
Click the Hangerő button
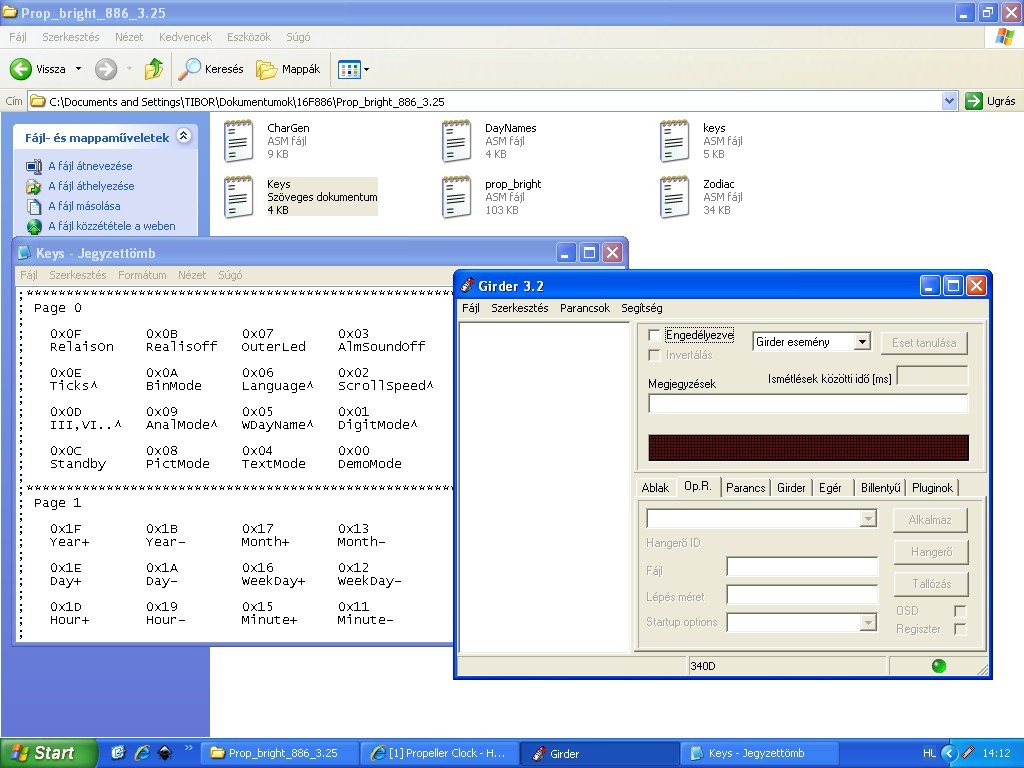pyautogui.click(x=930, y=552)
